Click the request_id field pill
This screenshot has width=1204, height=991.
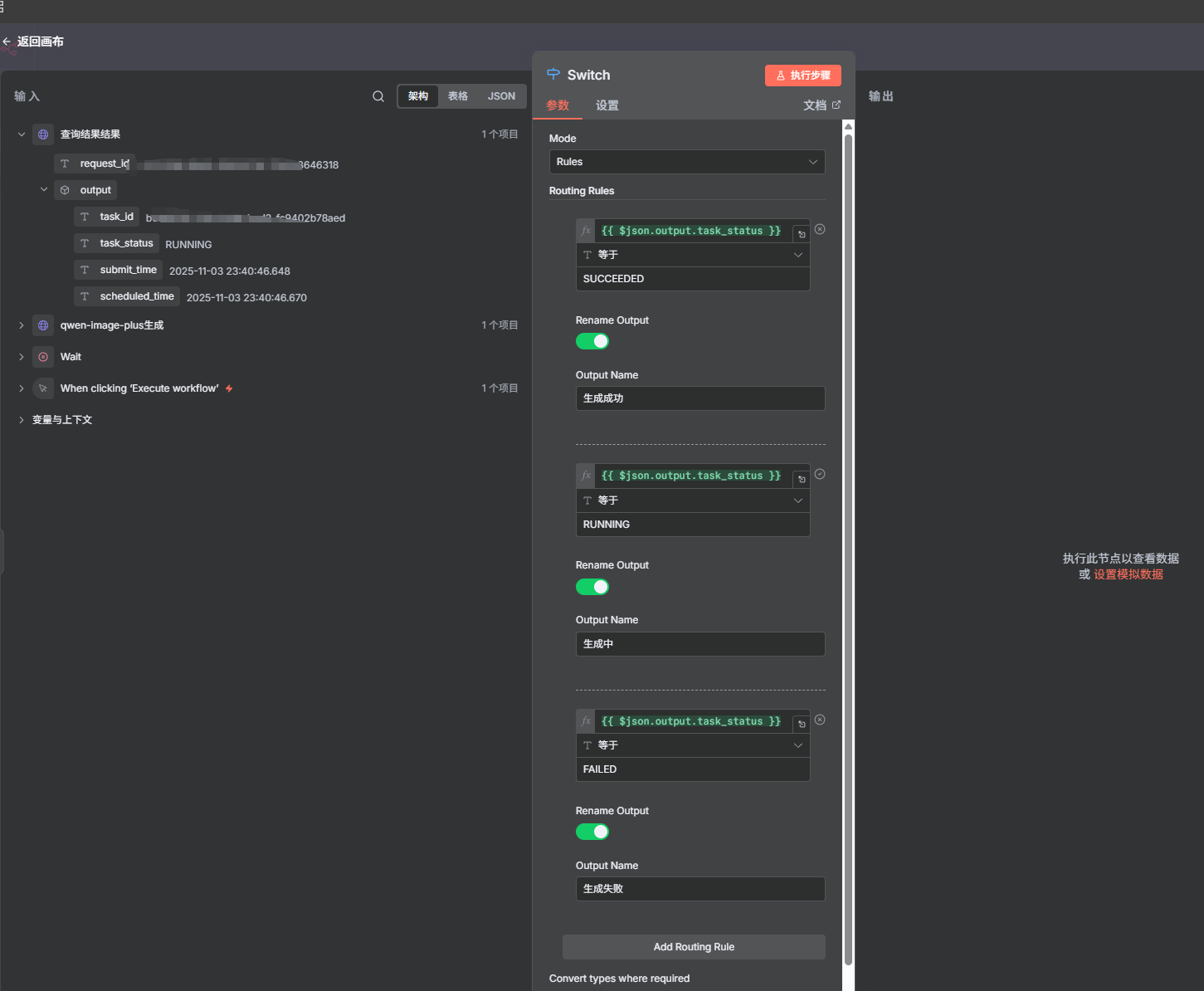(x=94, y=164)
